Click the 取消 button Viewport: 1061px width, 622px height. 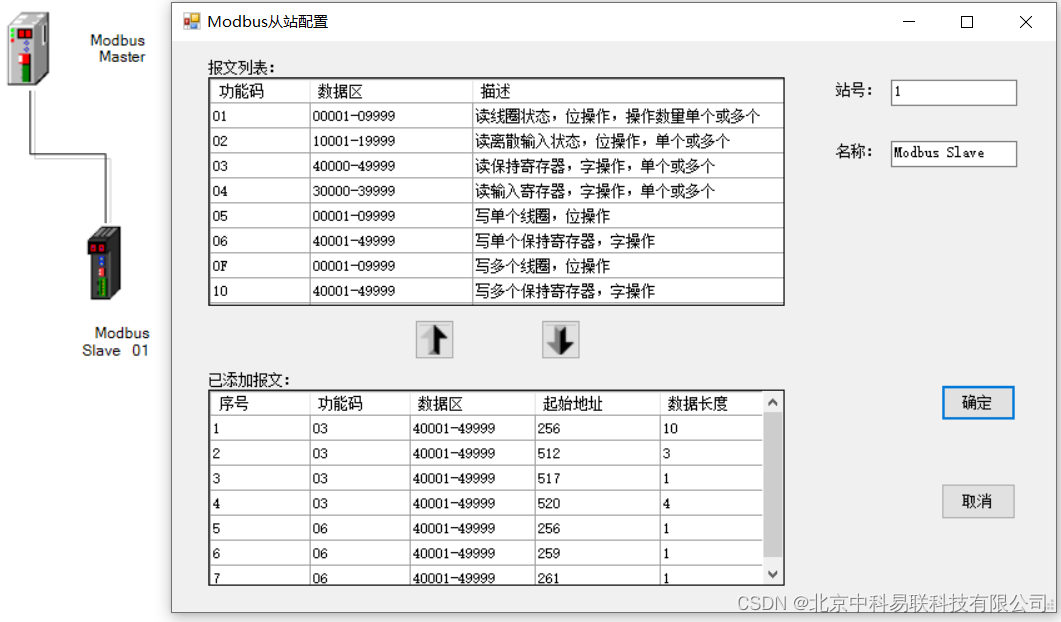point(978,502)
